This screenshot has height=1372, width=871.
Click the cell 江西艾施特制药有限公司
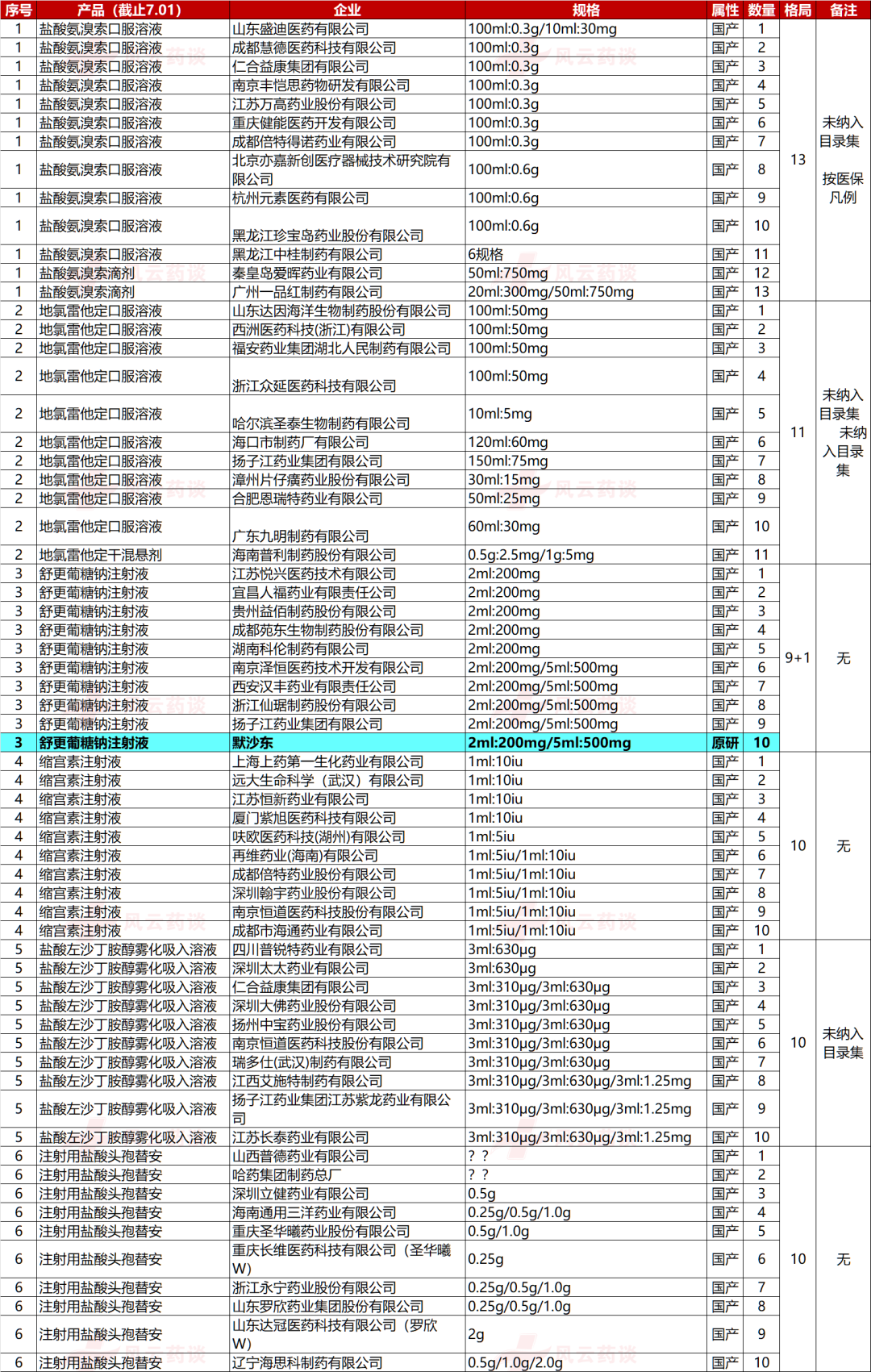348,1081
